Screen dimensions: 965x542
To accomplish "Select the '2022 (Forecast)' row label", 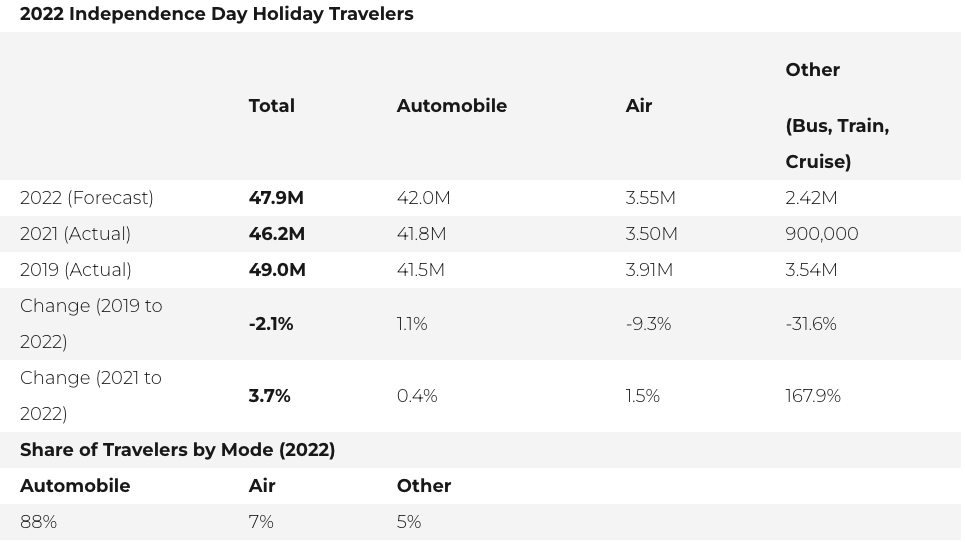I will [87, 198].
